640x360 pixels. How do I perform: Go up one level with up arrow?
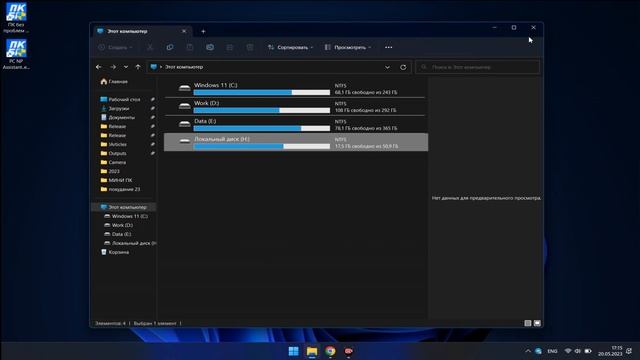(138, 67)
